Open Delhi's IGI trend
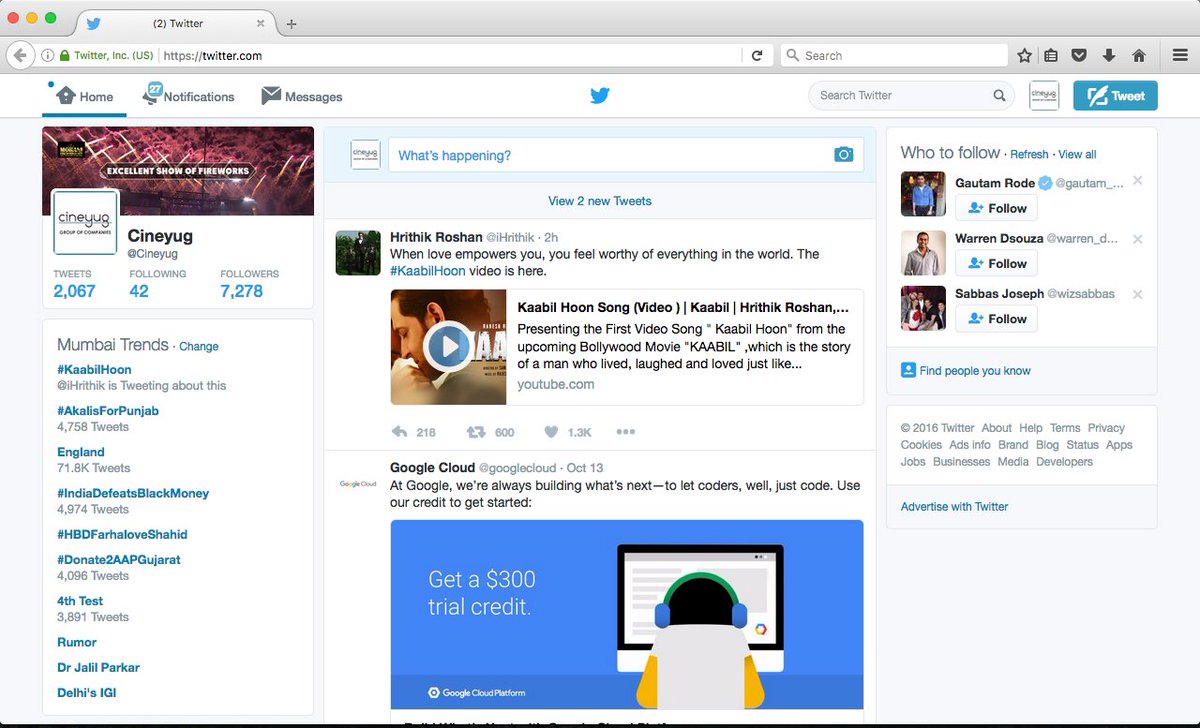The image size is (1200, 728). (x=87, y=692)
